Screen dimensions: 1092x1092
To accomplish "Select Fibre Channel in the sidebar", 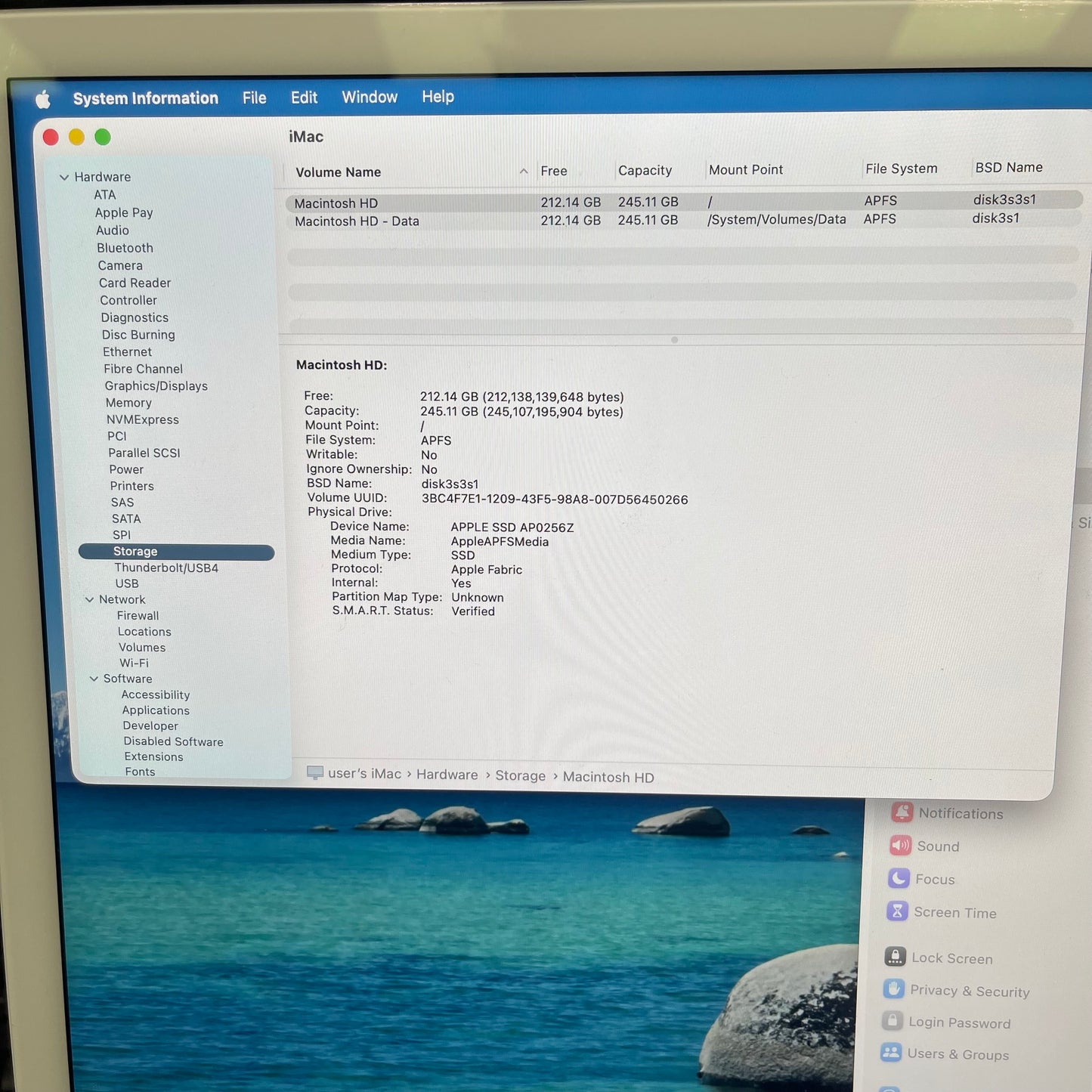I will point(143,369).
